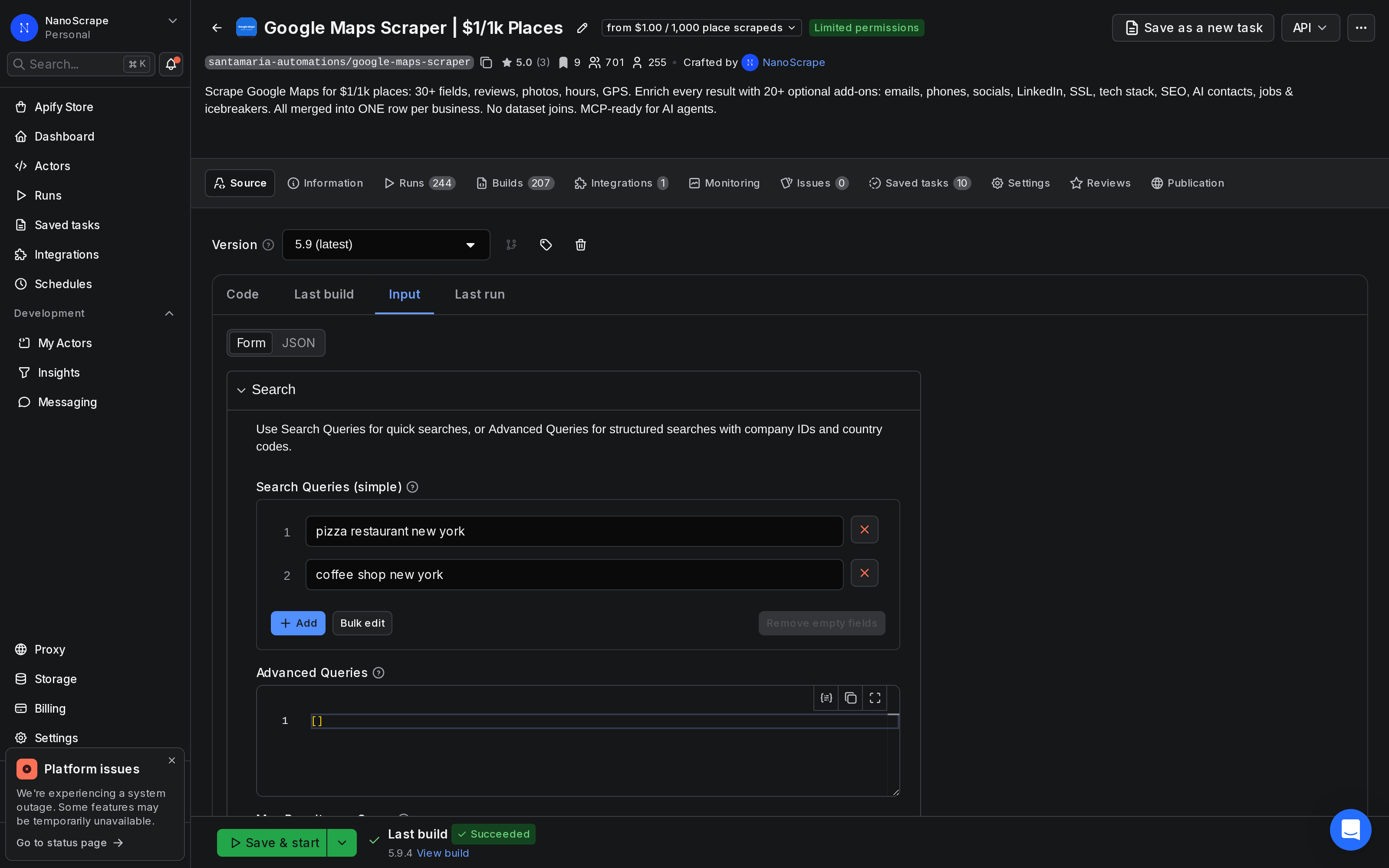Screen dimensions: 1389x868
Task: Remove the 'pizza restaurant new york' query
Action: point(864,530)
